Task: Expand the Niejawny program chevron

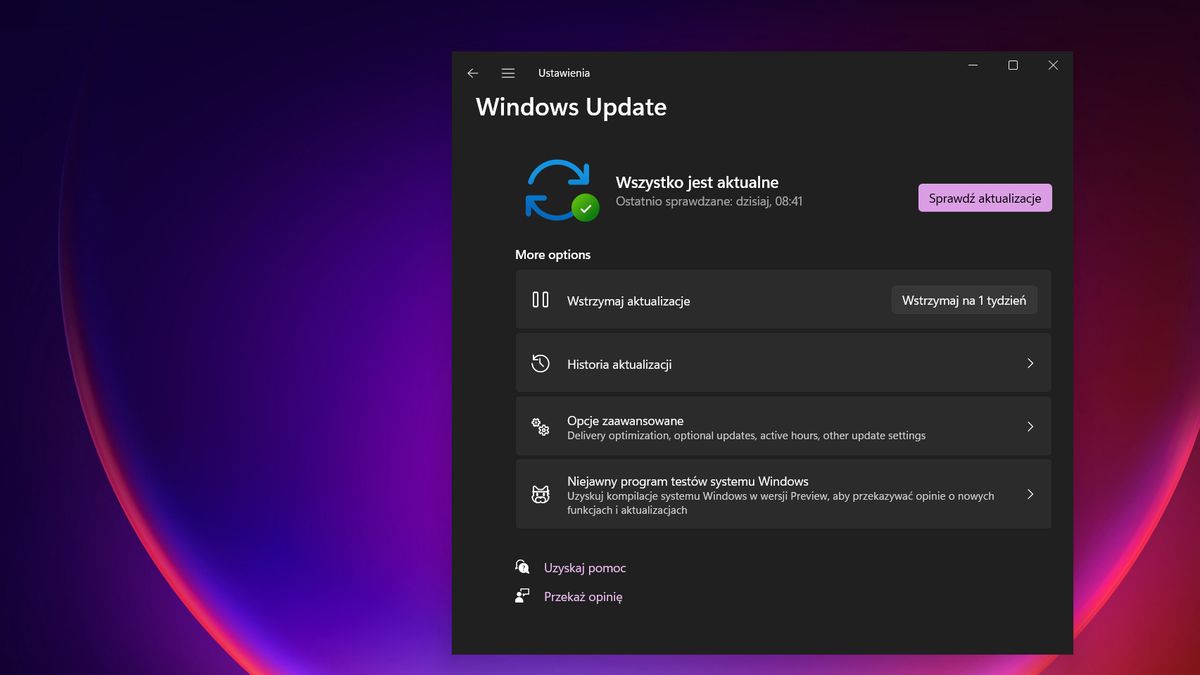Action: pos(1030,494)
